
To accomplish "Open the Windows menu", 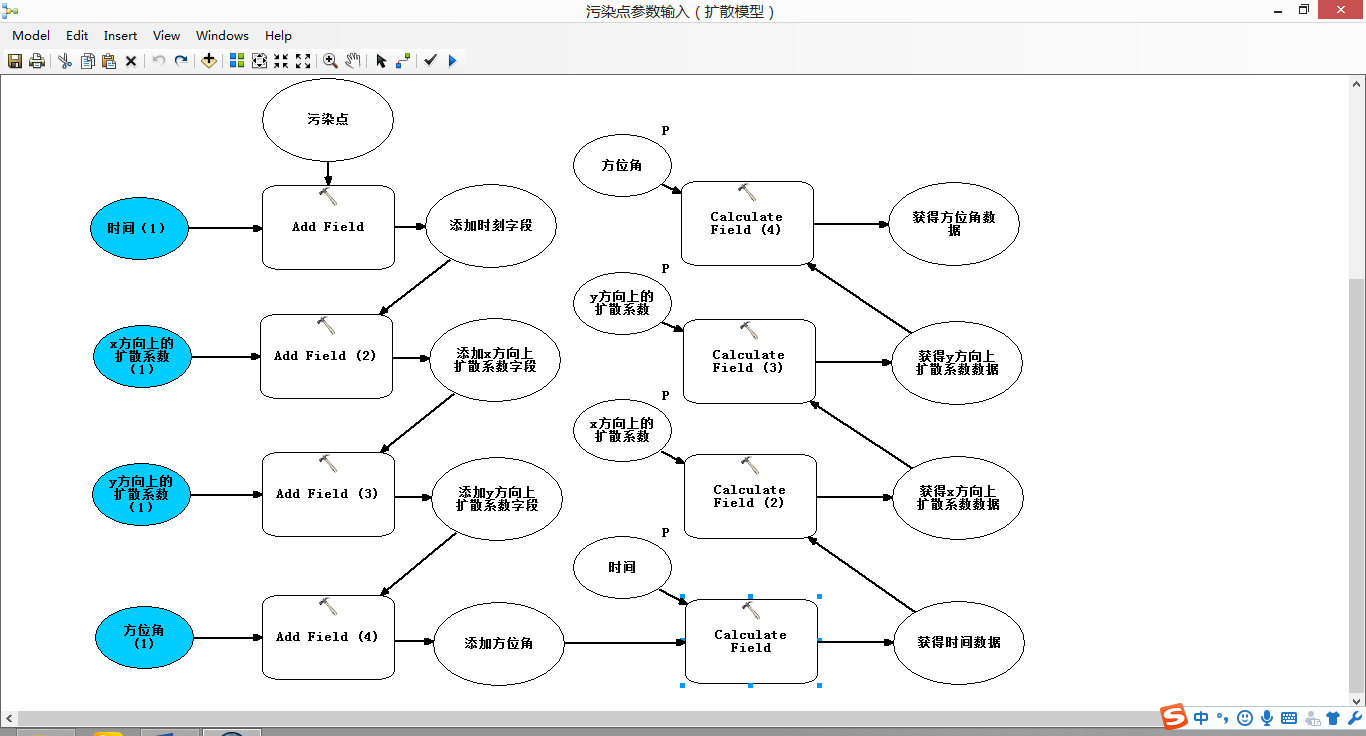I will tap(222, 35).
